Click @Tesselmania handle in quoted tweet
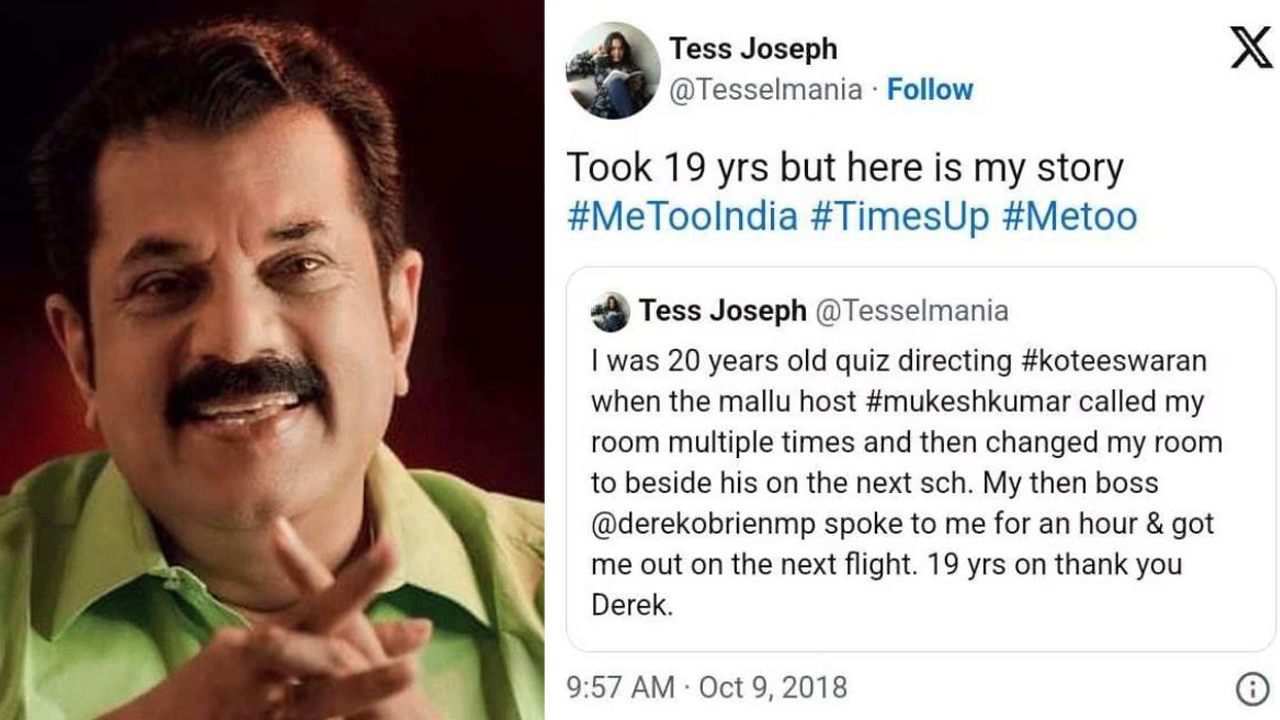The width and height of the screenshot is (1280, 720). click(x=912, y=311)
